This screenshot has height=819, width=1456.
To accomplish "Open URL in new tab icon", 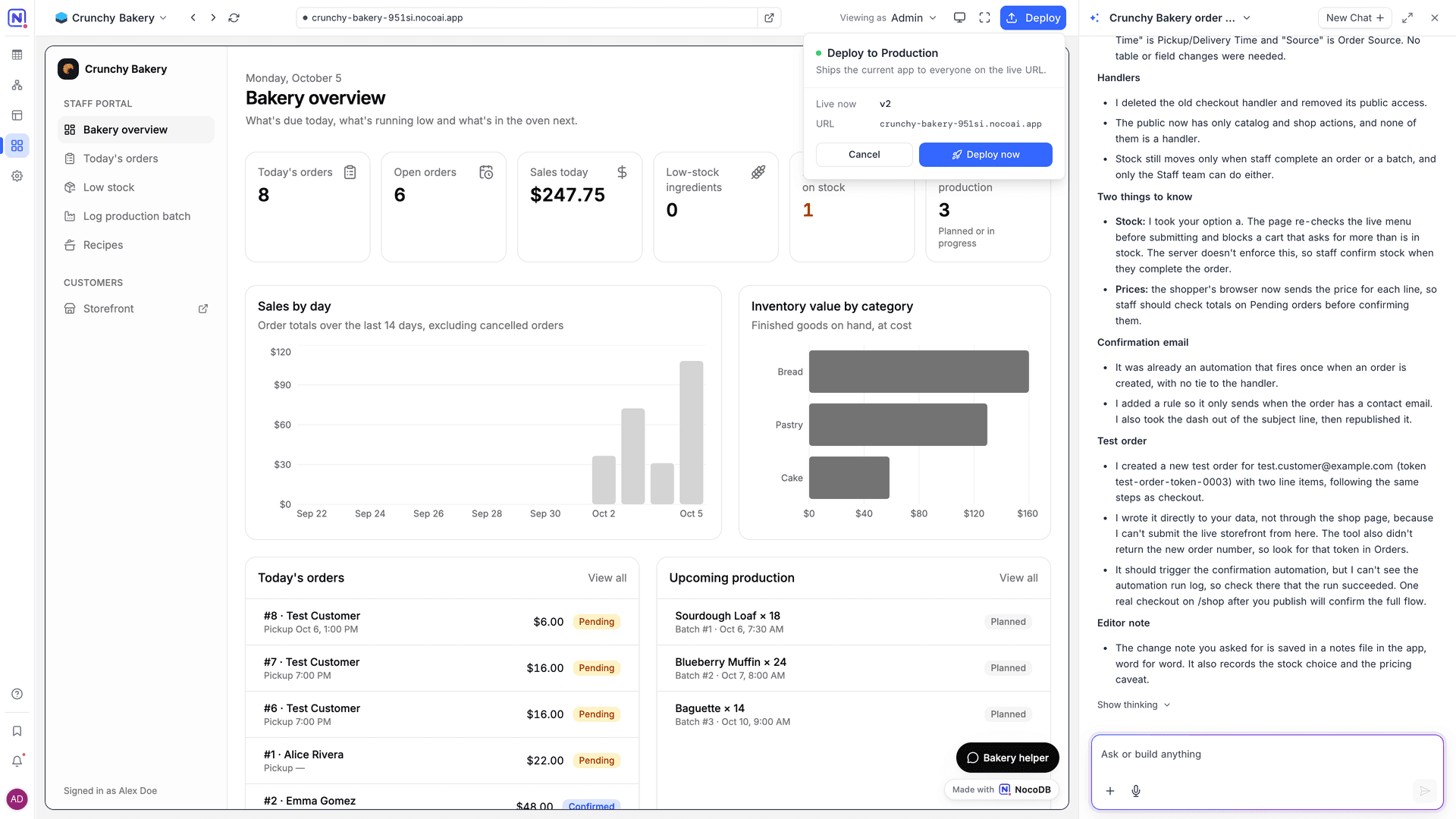I will click(769, 17).
